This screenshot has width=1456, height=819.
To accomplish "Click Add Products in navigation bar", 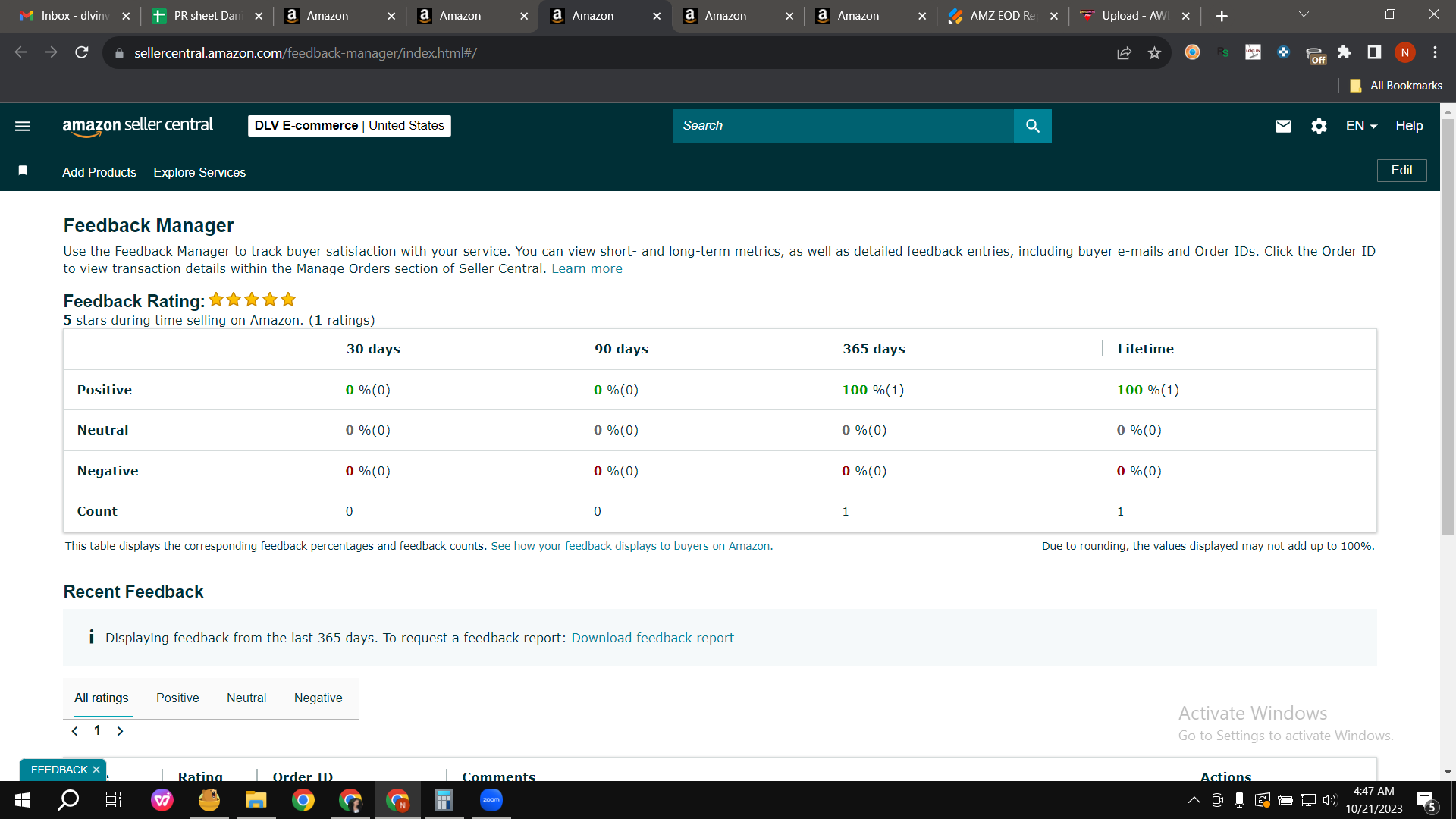I will tap(99, 172).
